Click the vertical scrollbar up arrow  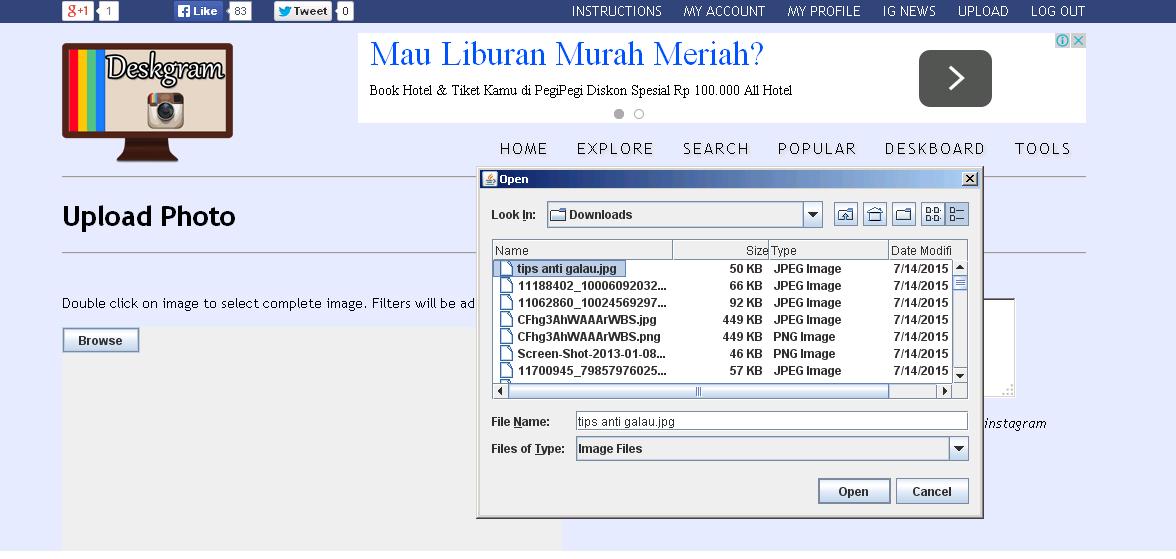(x=960, y=268)
